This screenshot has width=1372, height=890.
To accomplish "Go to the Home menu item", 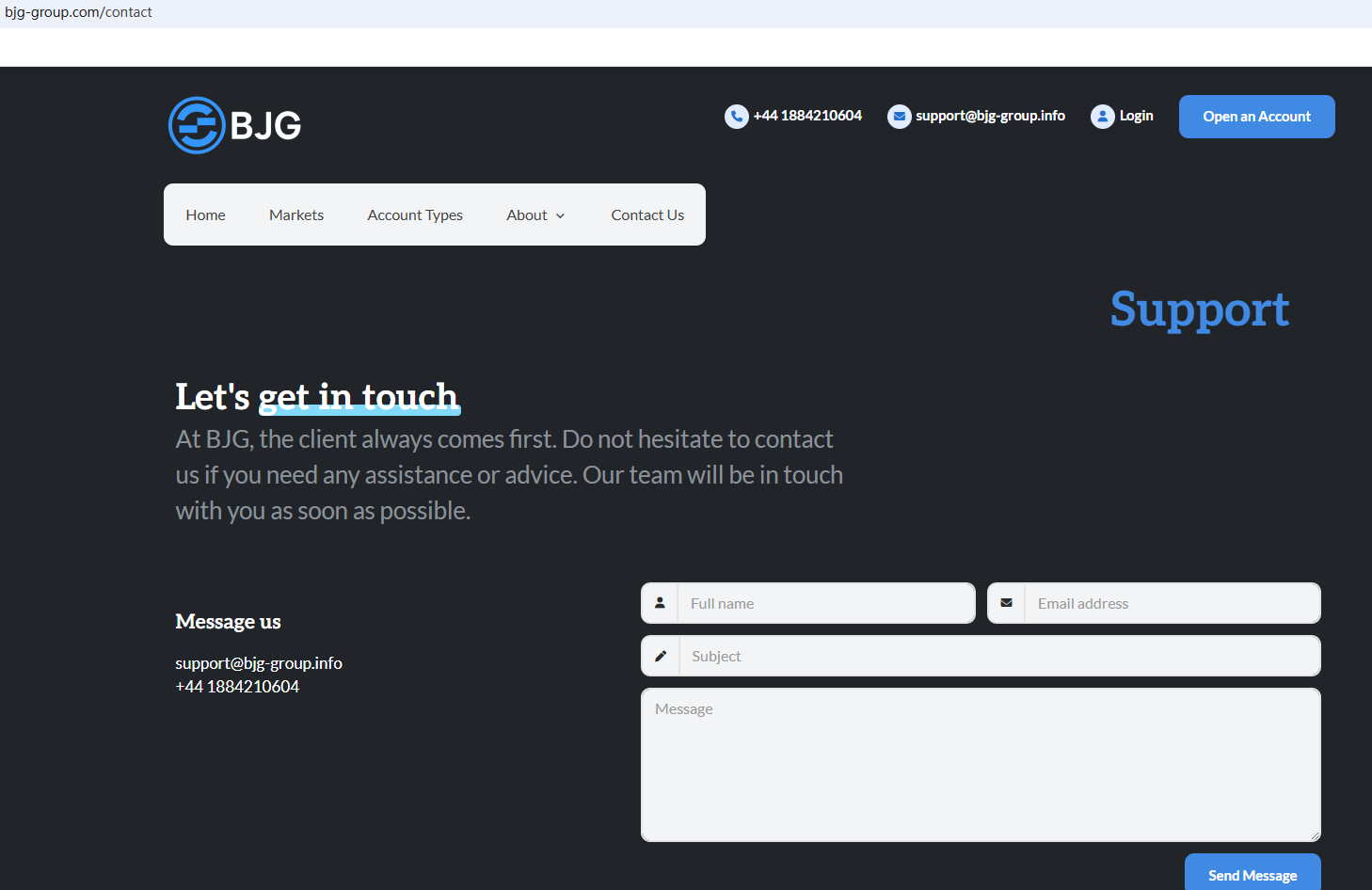I will coord(205,215).
